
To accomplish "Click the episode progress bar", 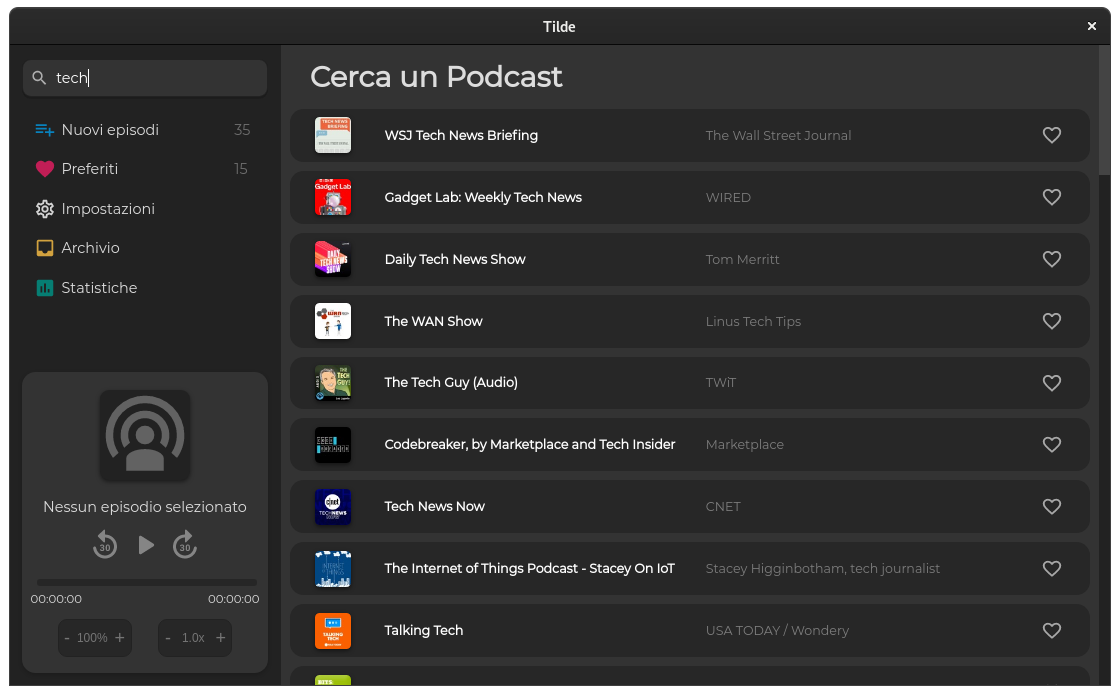I will [146, 582].
